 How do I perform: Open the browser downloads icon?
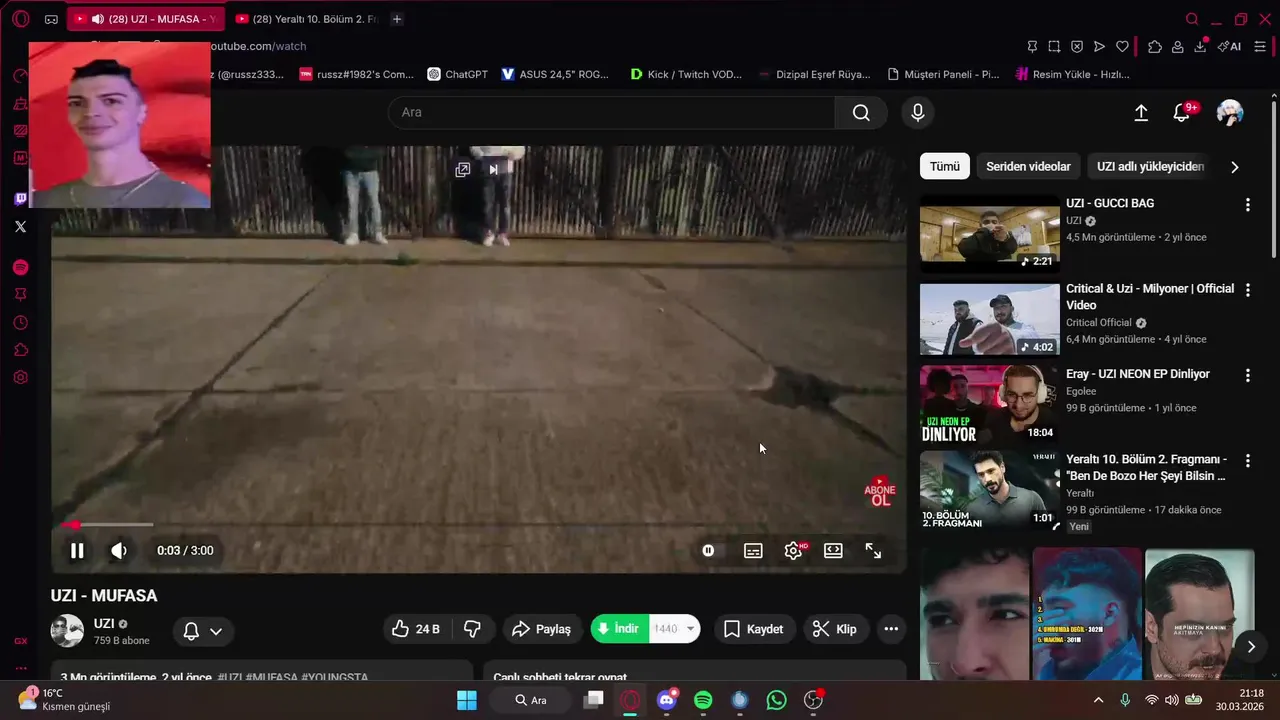(x=1201, y=46)
